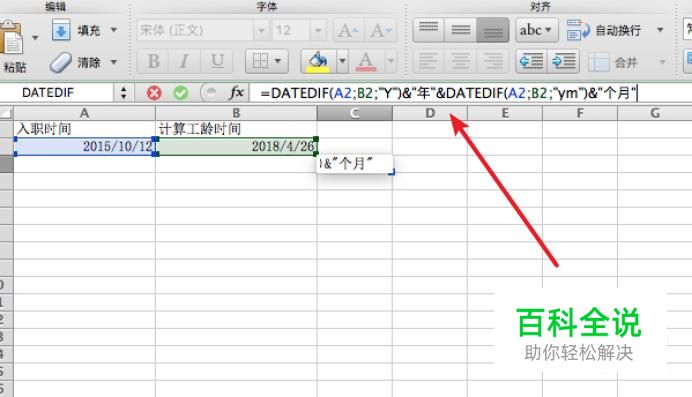Screen dimensions: 692x397
Task: Set vertical alignment to bottom
Action: 493,30
